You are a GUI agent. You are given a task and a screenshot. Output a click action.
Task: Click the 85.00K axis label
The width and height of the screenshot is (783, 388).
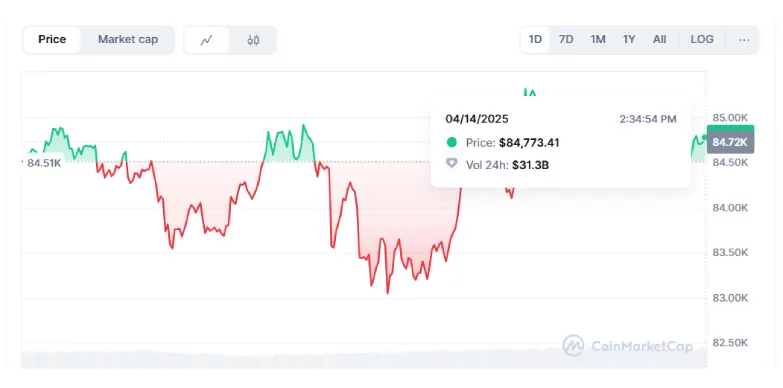coord(730,118)
